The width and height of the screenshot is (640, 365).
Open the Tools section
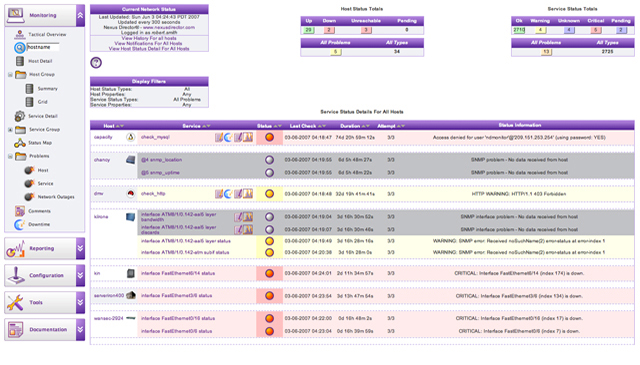click(x=36, y=303)
